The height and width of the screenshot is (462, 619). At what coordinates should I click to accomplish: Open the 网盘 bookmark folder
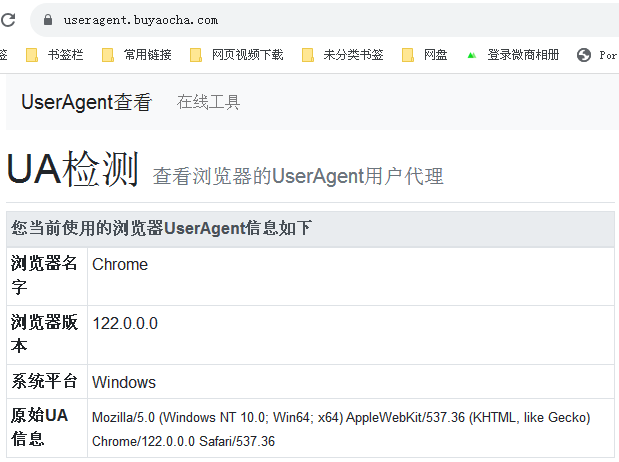[424, 55]
